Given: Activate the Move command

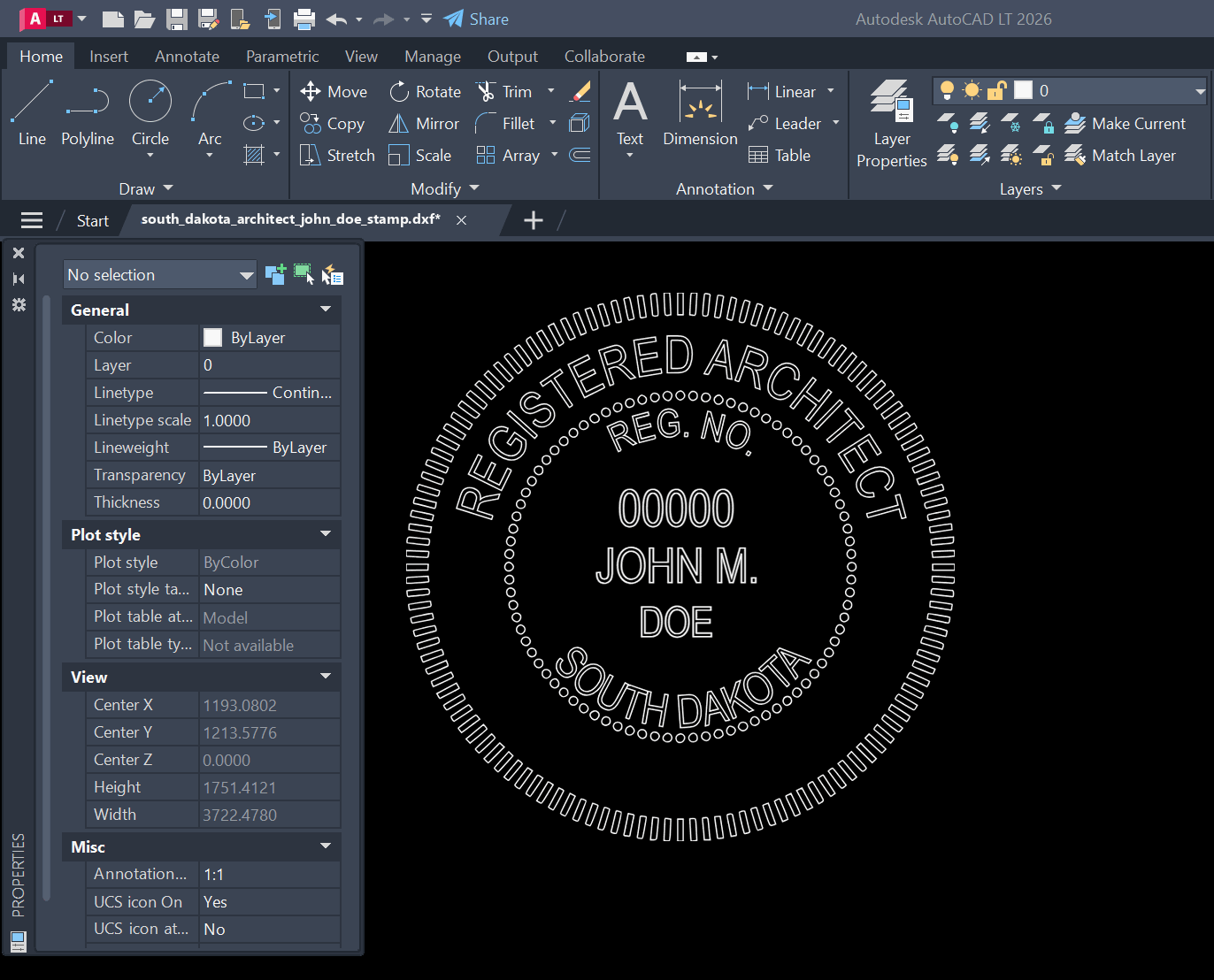Looking at the screenshot, I should click(334, 92).
